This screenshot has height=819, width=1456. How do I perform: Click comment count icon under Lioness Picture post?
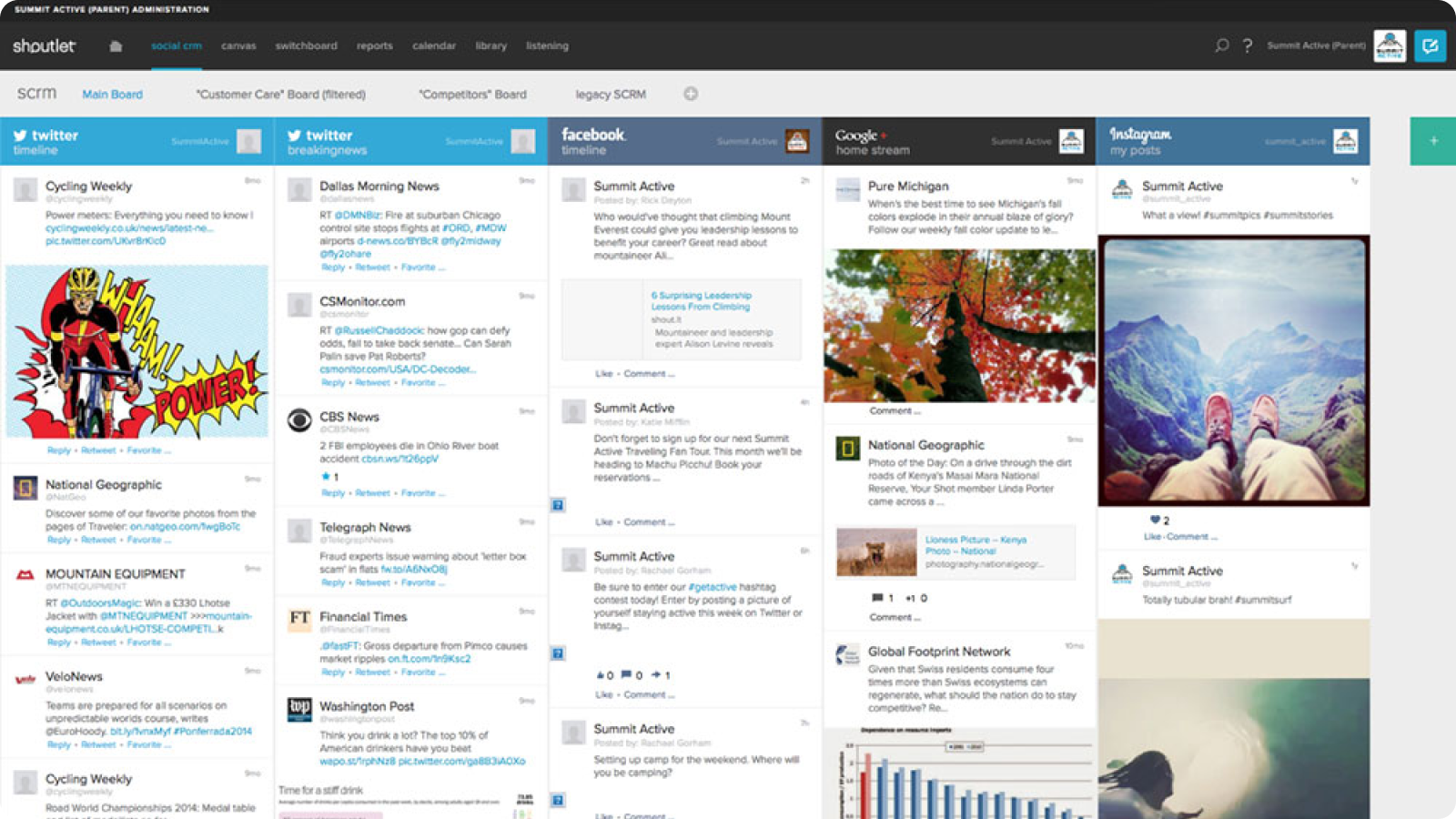(x=877, y=598)
